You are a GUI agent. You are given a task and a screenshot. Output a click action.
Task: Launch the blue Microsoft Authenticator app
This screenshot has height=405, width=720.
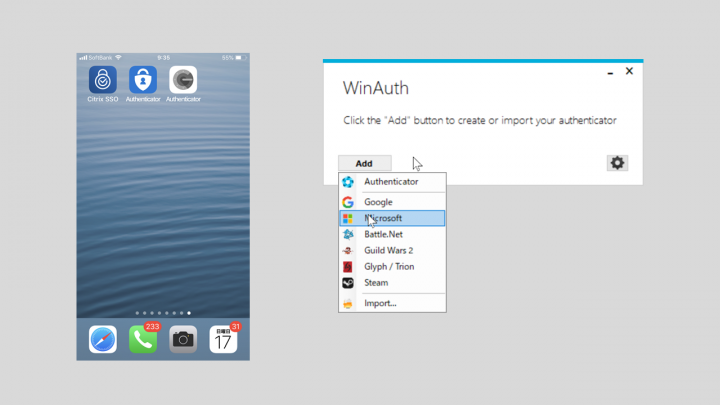coord(143,80)
